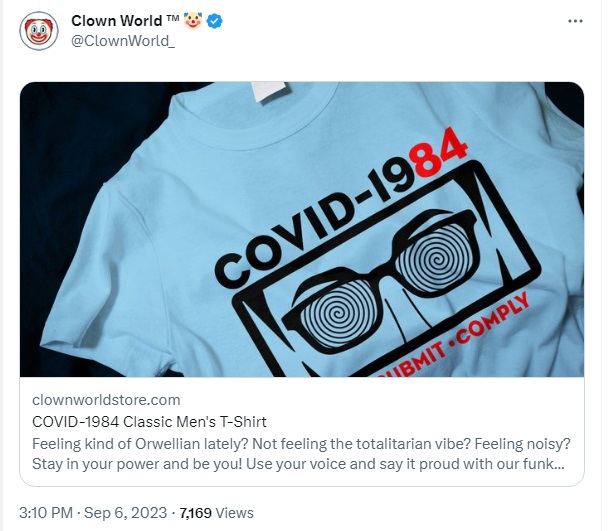Click the white collar tag on shirt
Viewport: 610px width, 531px height.
click(270, 91)
